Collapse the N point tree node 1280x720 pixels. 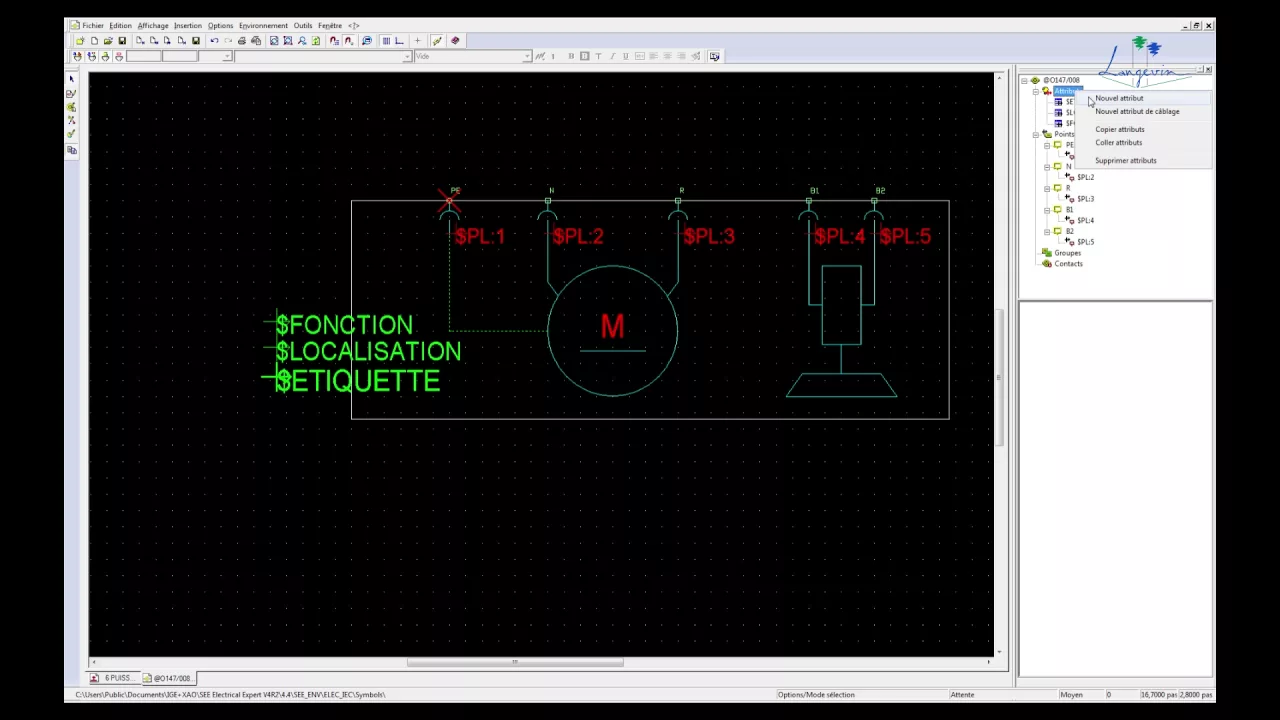(x=1047, y=166)
